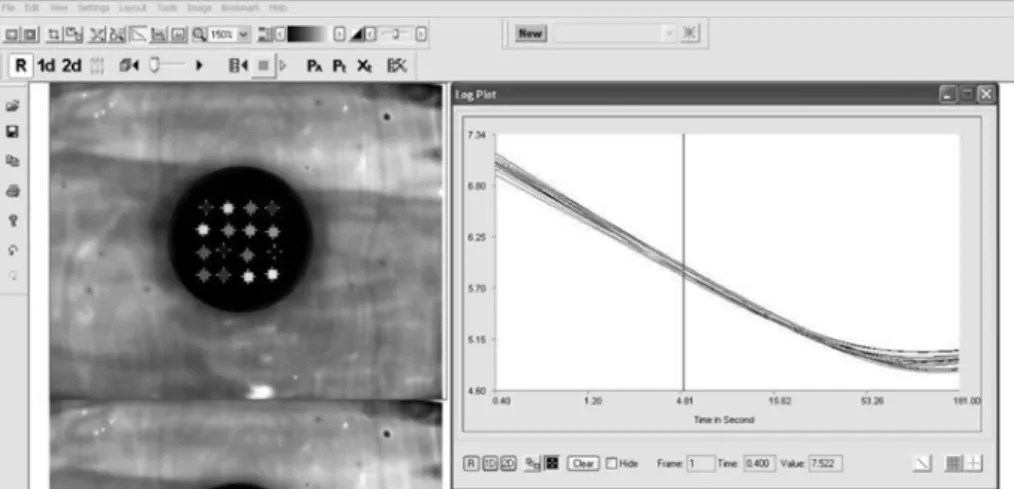
Task: Click the icon right of Xt
Action: (396, 65)
